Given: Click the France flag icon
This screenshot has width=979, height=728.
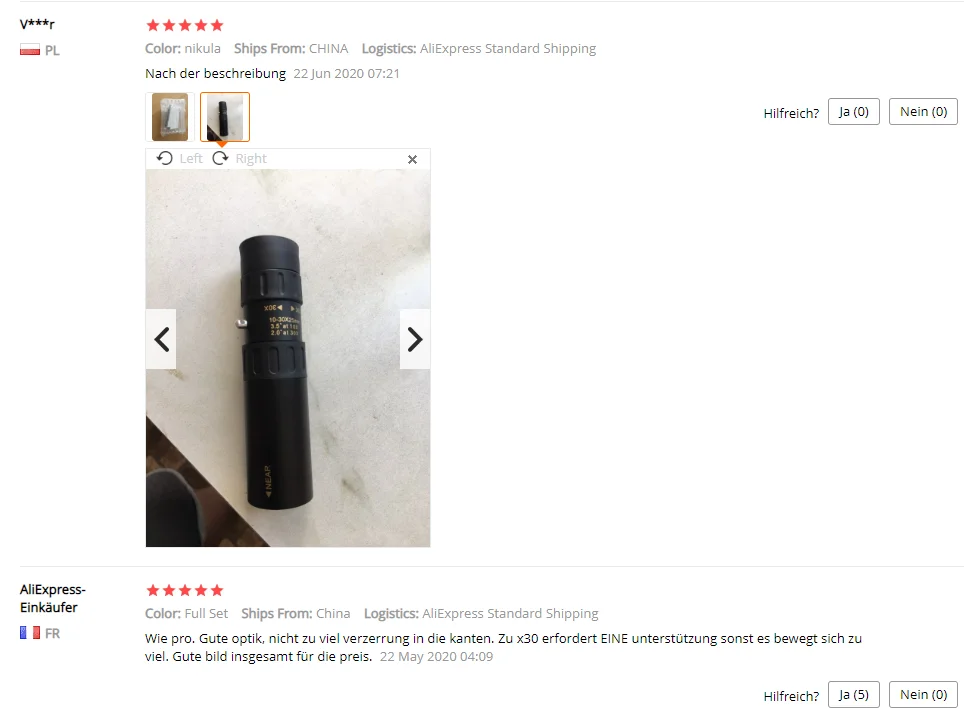Looking at the screenshot, I should [30, 633].
